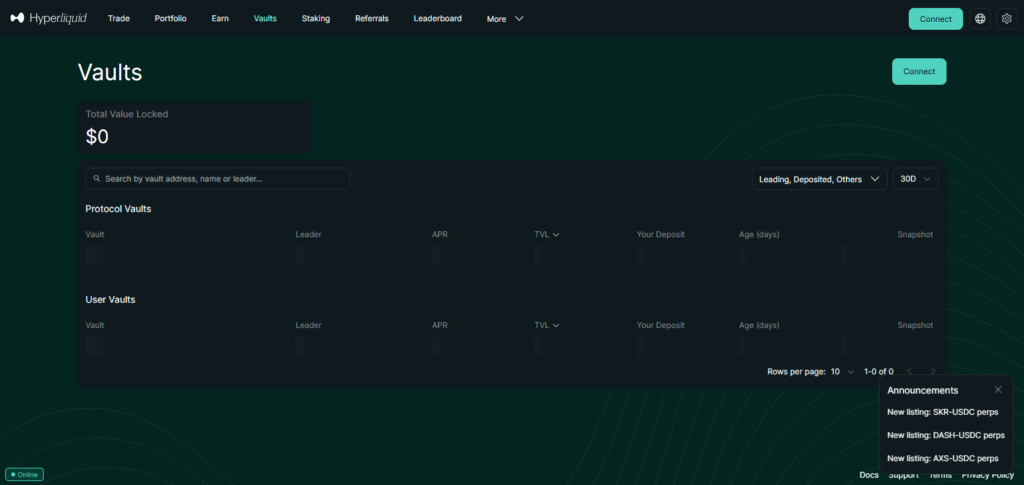The height and width of the screenshot is (485, 1024).
Task: Click Connect button beside Vaults title
Action: coord(918,72)
